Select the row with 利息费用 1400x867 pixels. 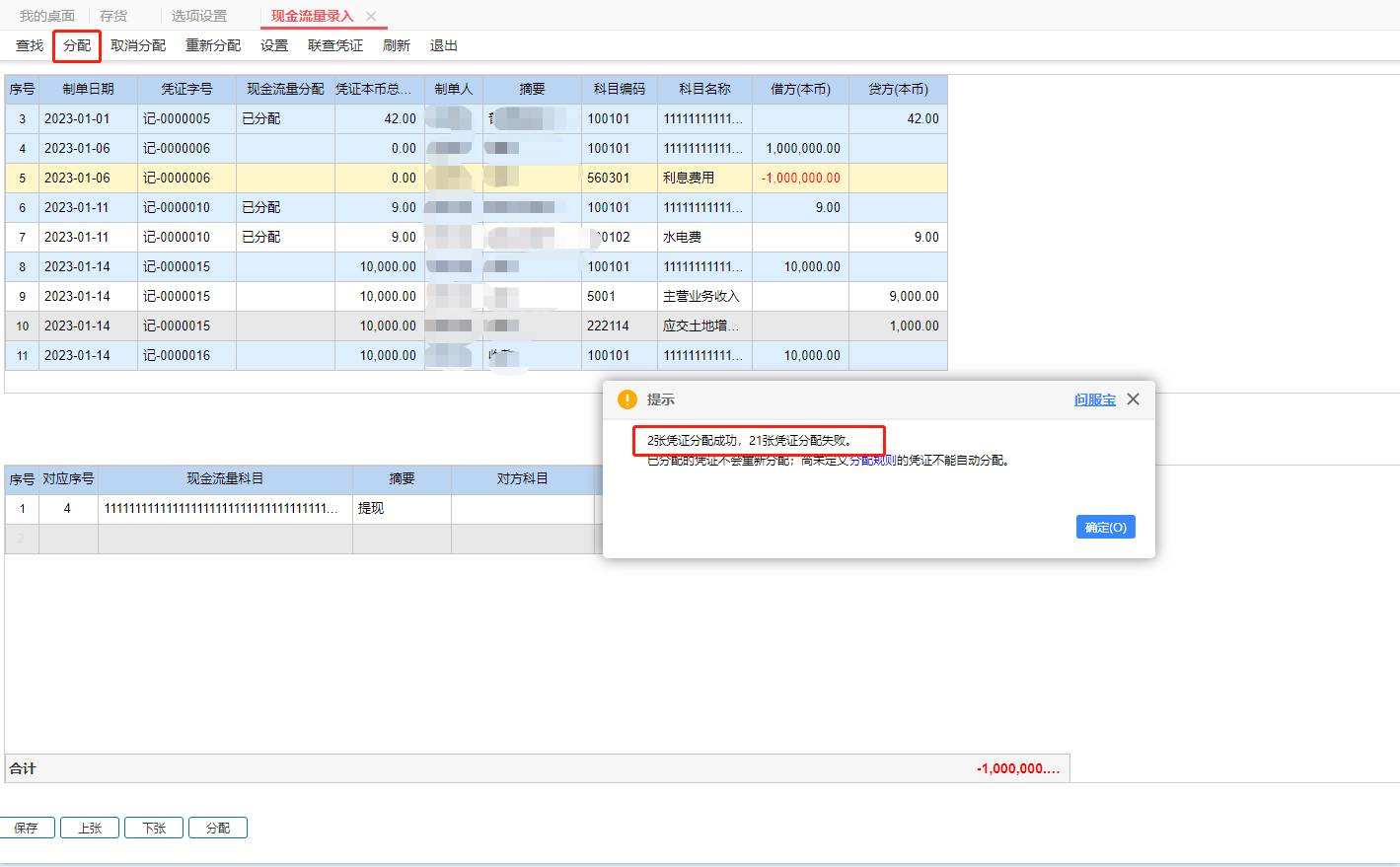477,178
